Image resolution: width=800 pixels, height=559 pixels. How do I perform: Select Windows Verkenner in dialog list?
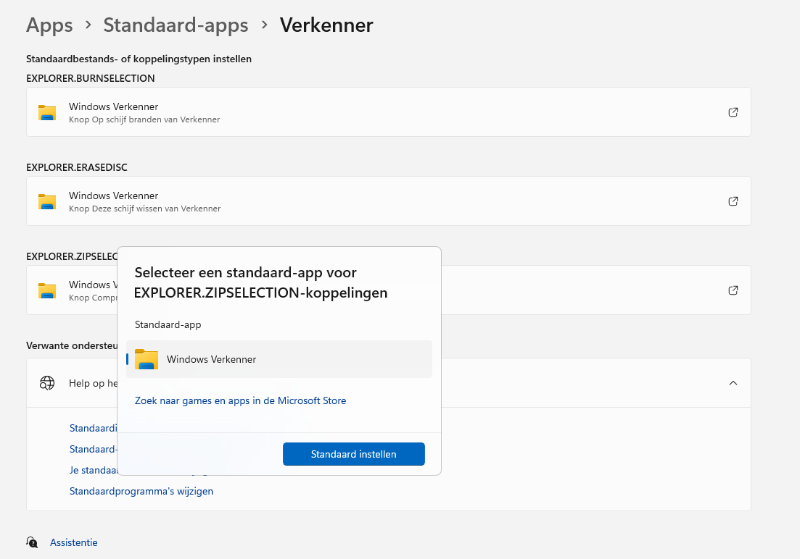tap(279, 359)
